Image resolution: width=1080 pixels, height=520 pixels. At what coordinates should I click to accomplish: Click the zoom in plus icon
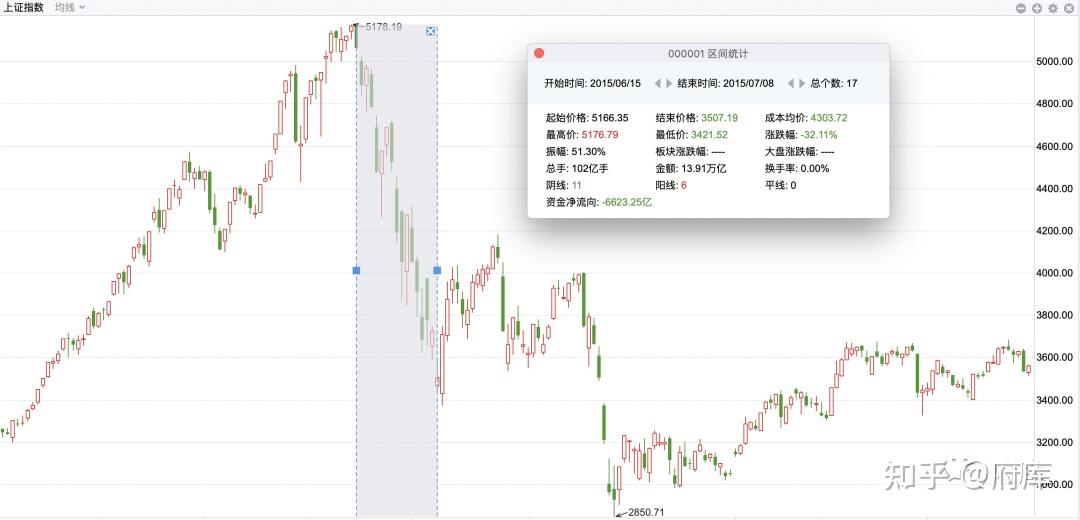click(x=1037, y=8)
